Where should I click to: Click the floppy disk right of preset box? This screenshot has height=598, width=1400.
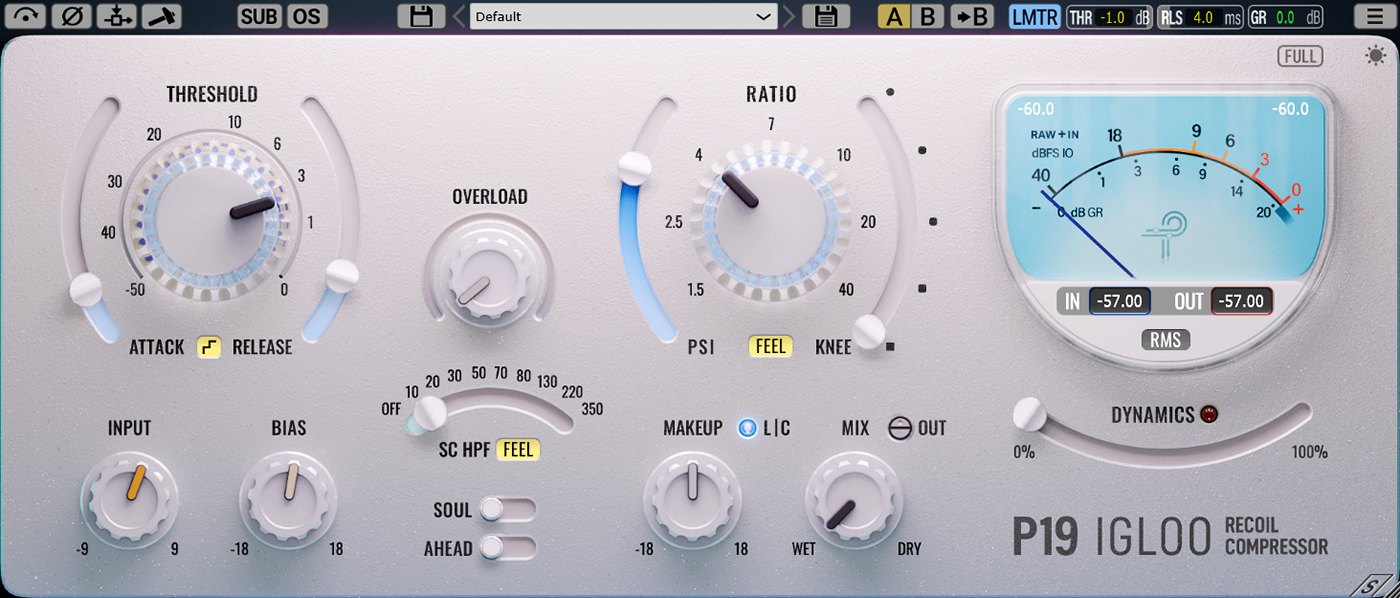tap(826, 16)
